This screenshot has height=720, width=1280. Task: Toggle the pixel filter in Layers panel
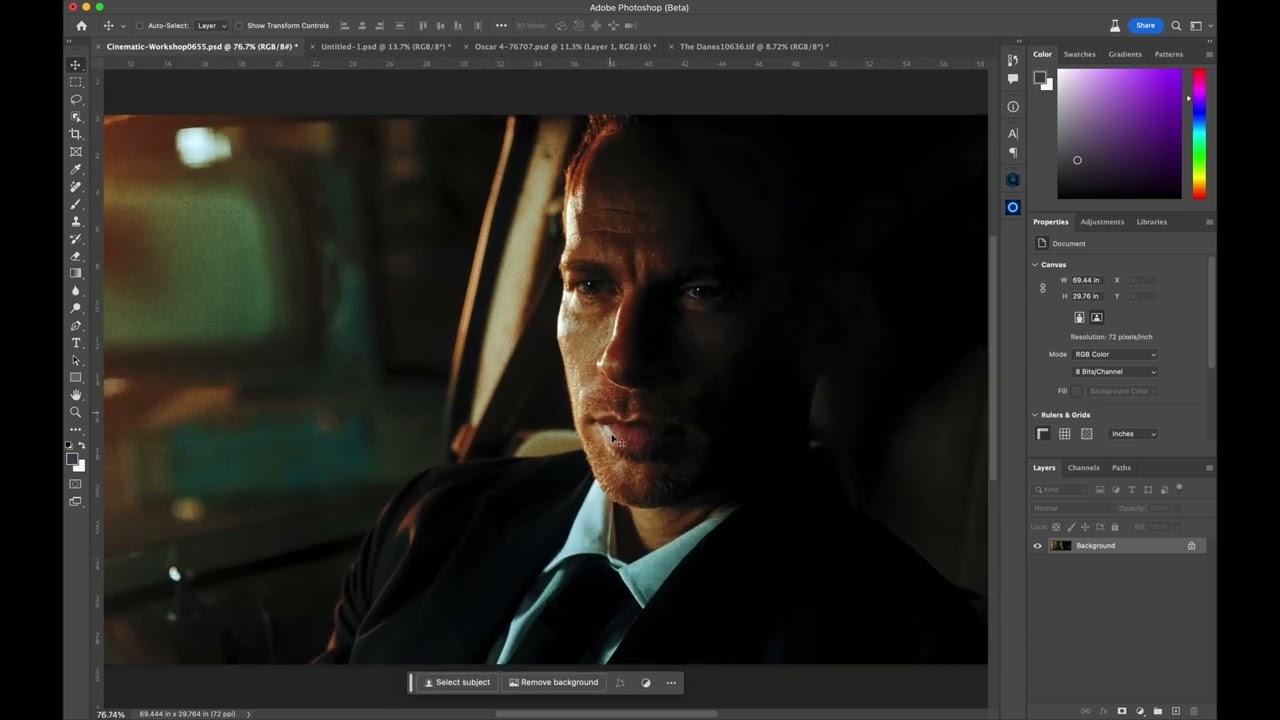(1100, 490)
